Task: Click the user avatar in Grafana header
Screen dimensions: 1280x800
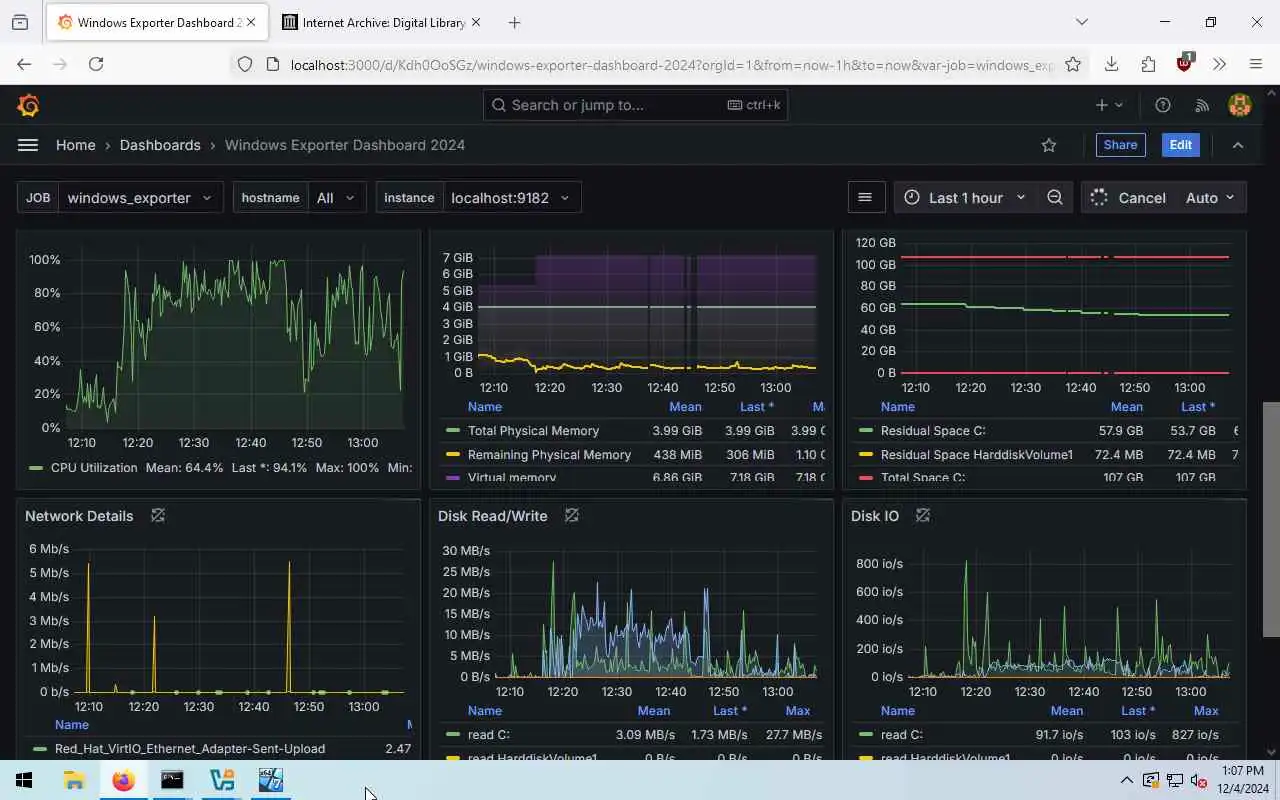Action: point(1240,105)
